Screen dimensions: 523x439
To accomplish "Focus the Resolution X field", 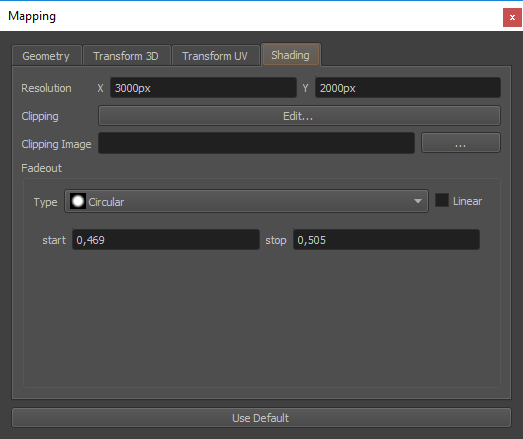I will point(203,88).
